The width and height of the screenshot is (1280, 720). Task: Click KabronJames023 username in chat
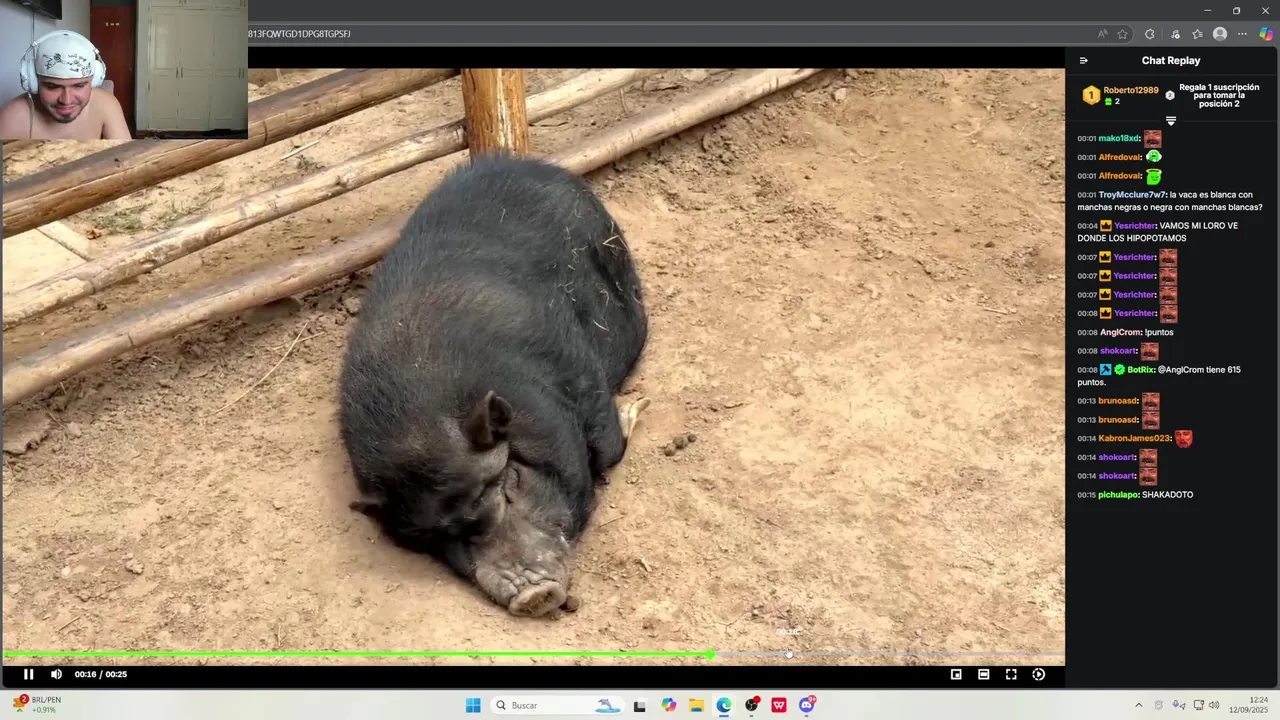(x=1135, y=438)
